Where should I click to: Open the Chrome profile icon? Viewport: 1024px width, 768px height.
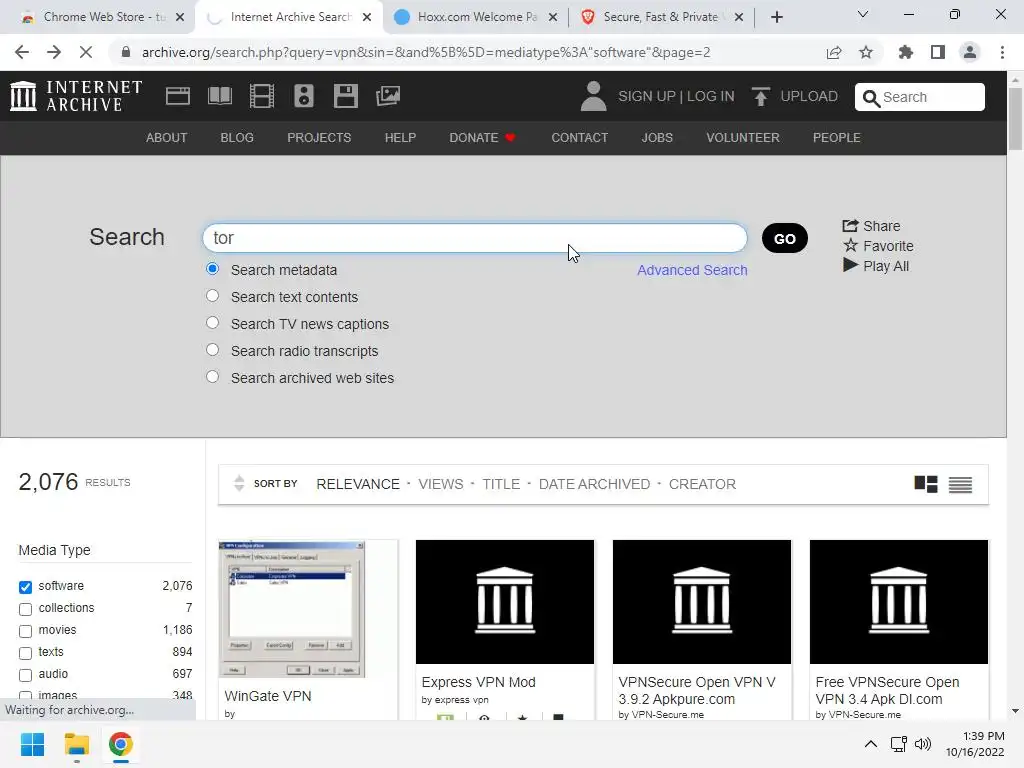click(970, 52)
